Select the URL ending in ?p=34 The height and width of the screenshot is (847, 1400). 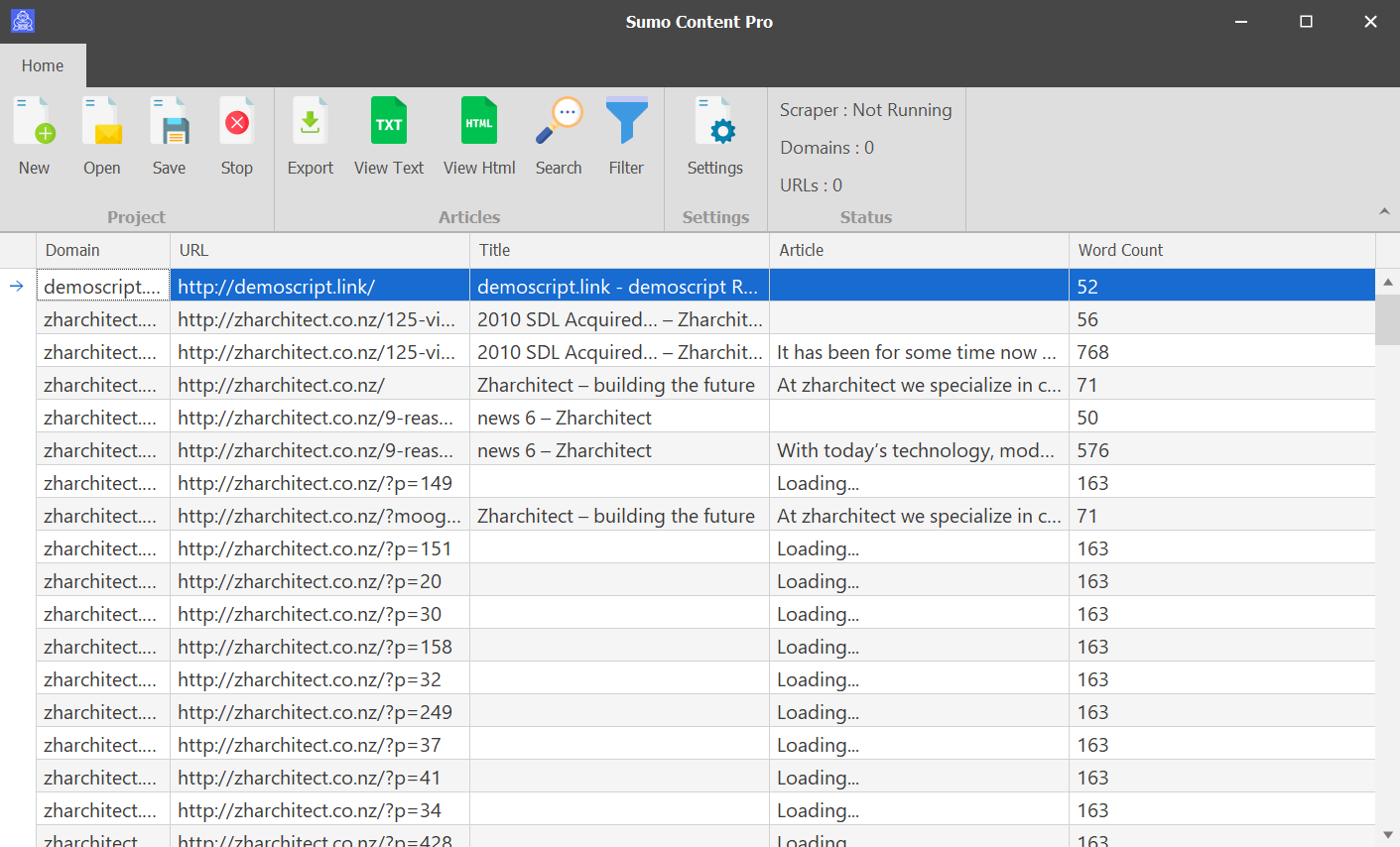tap(319, 810)
